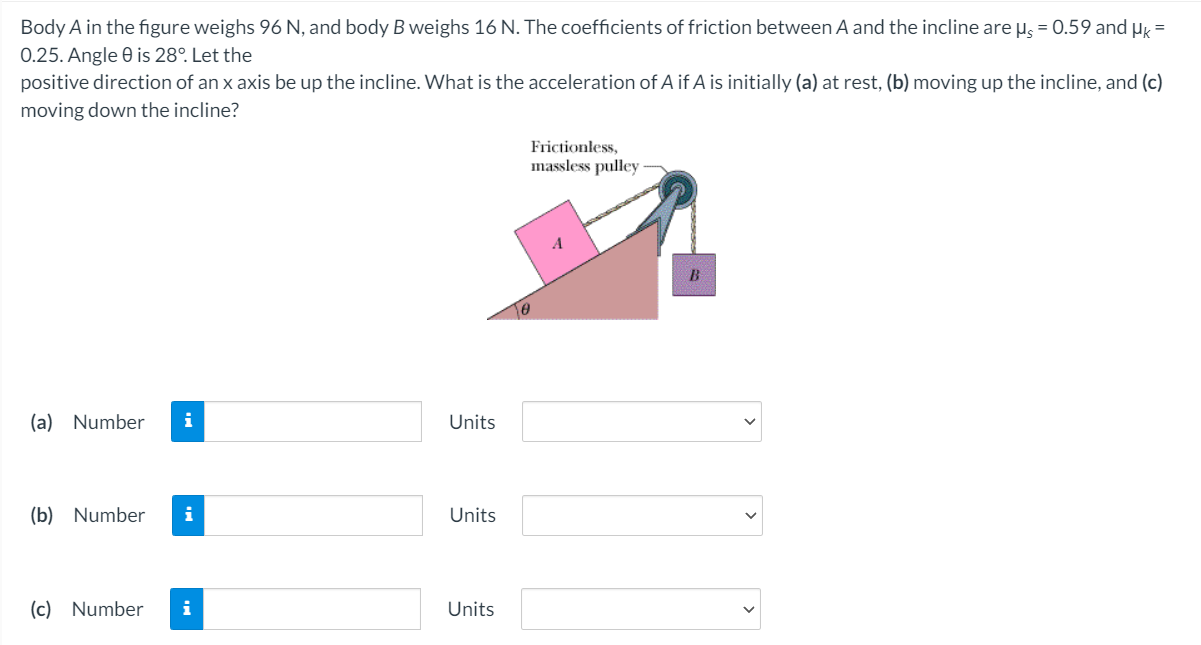Click inside the Number field for part (a)
The width and height of the screenshot is (1201, 645).
point(310,421)
